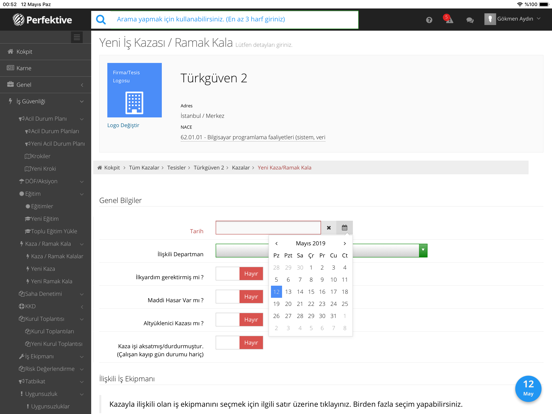This screenshot has height=414, width=552.
Task: Expand the Genel sidebar section
Action: click(45, 84)
